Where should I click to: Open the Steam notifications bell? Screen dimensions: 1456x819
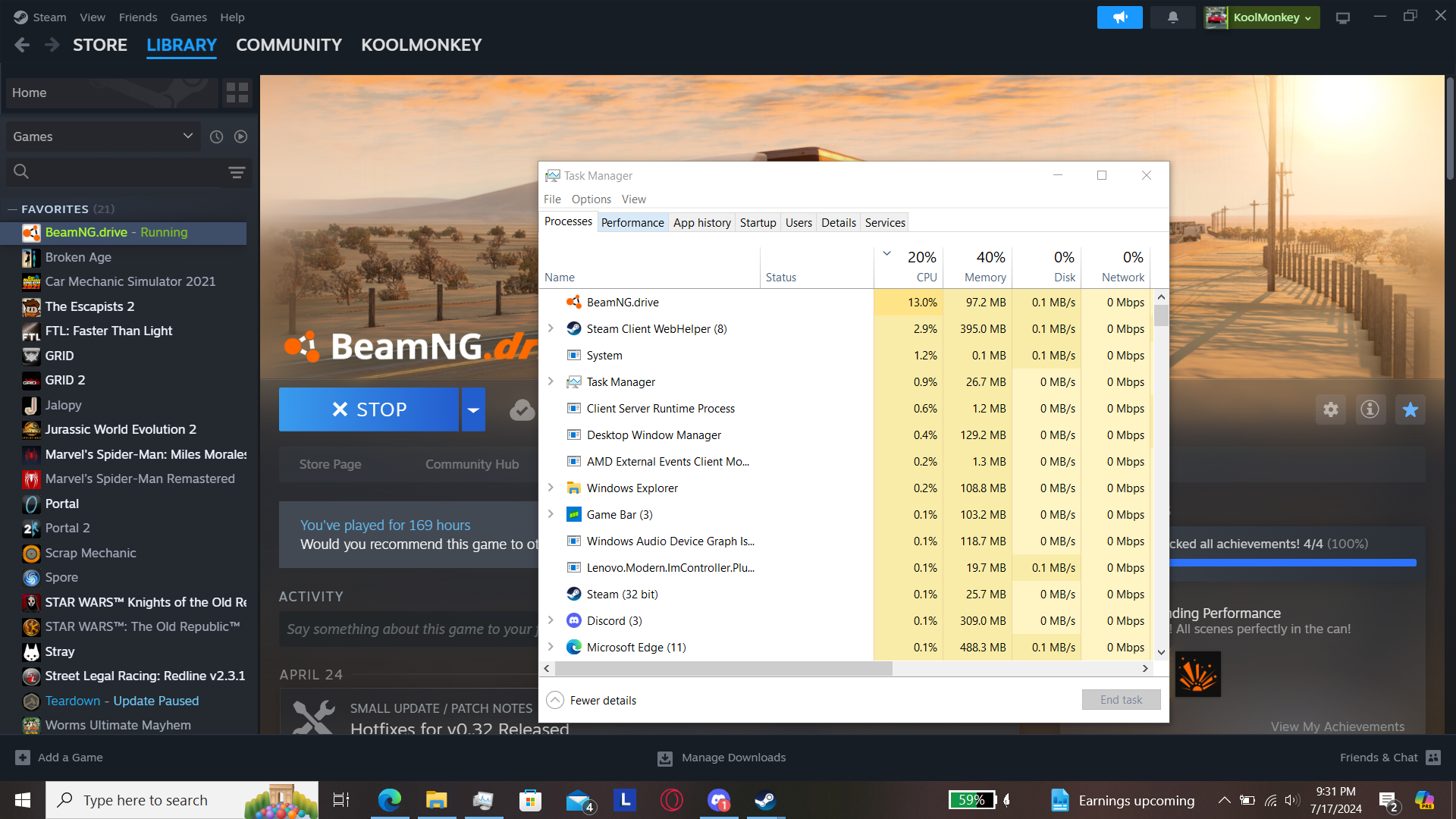coord(1172,17)
